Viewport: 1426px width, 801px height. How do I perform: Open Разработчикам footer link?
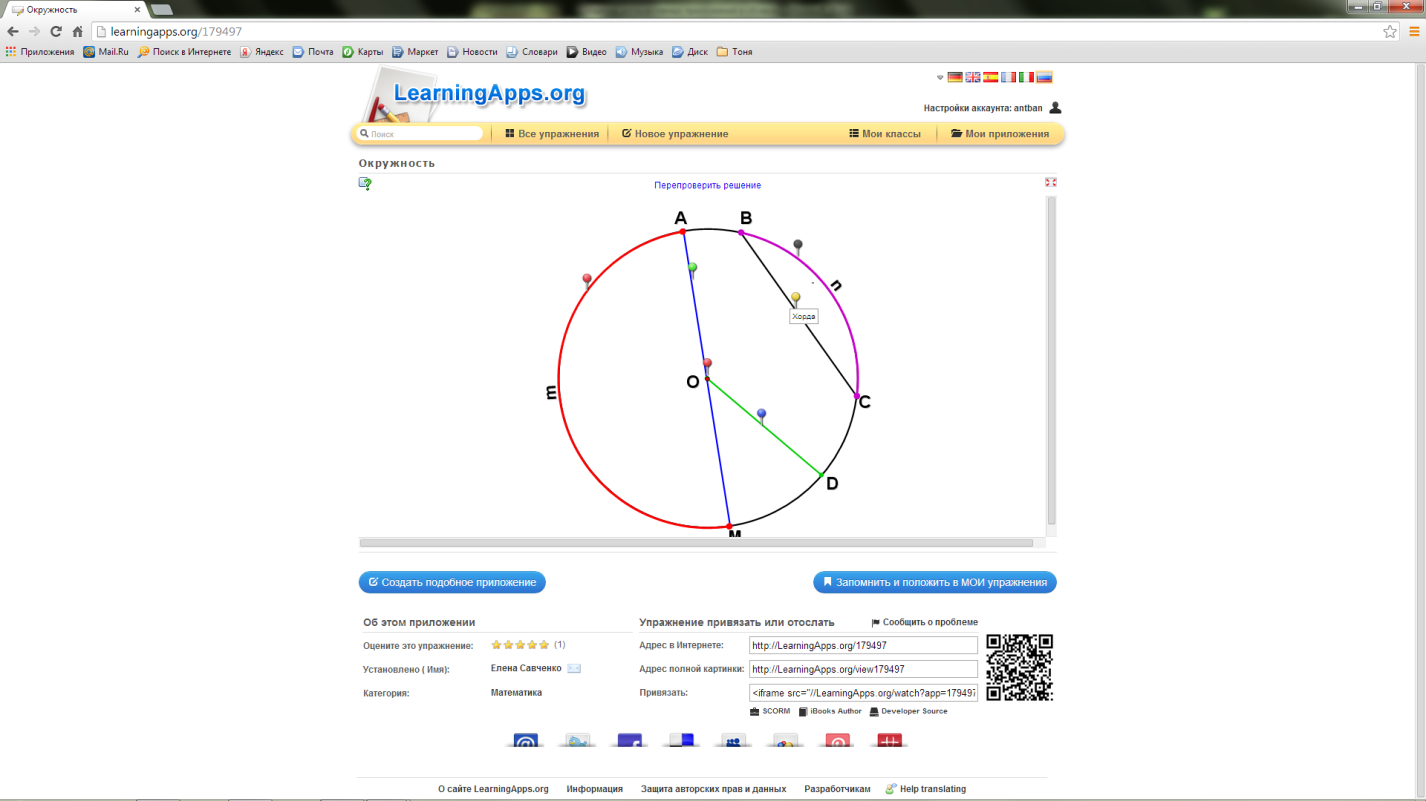coord(837,789)
